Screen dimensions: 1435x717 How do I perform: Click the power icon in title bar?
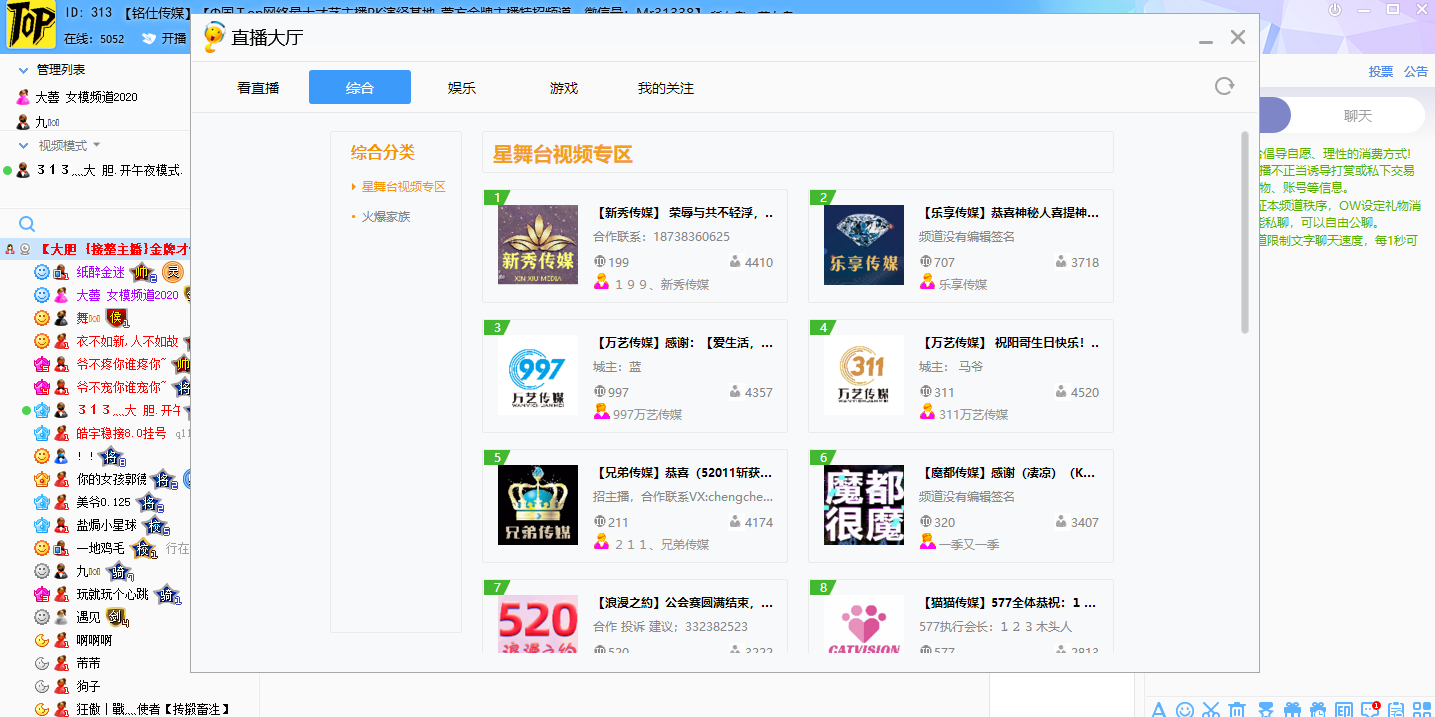point(1334,10)
